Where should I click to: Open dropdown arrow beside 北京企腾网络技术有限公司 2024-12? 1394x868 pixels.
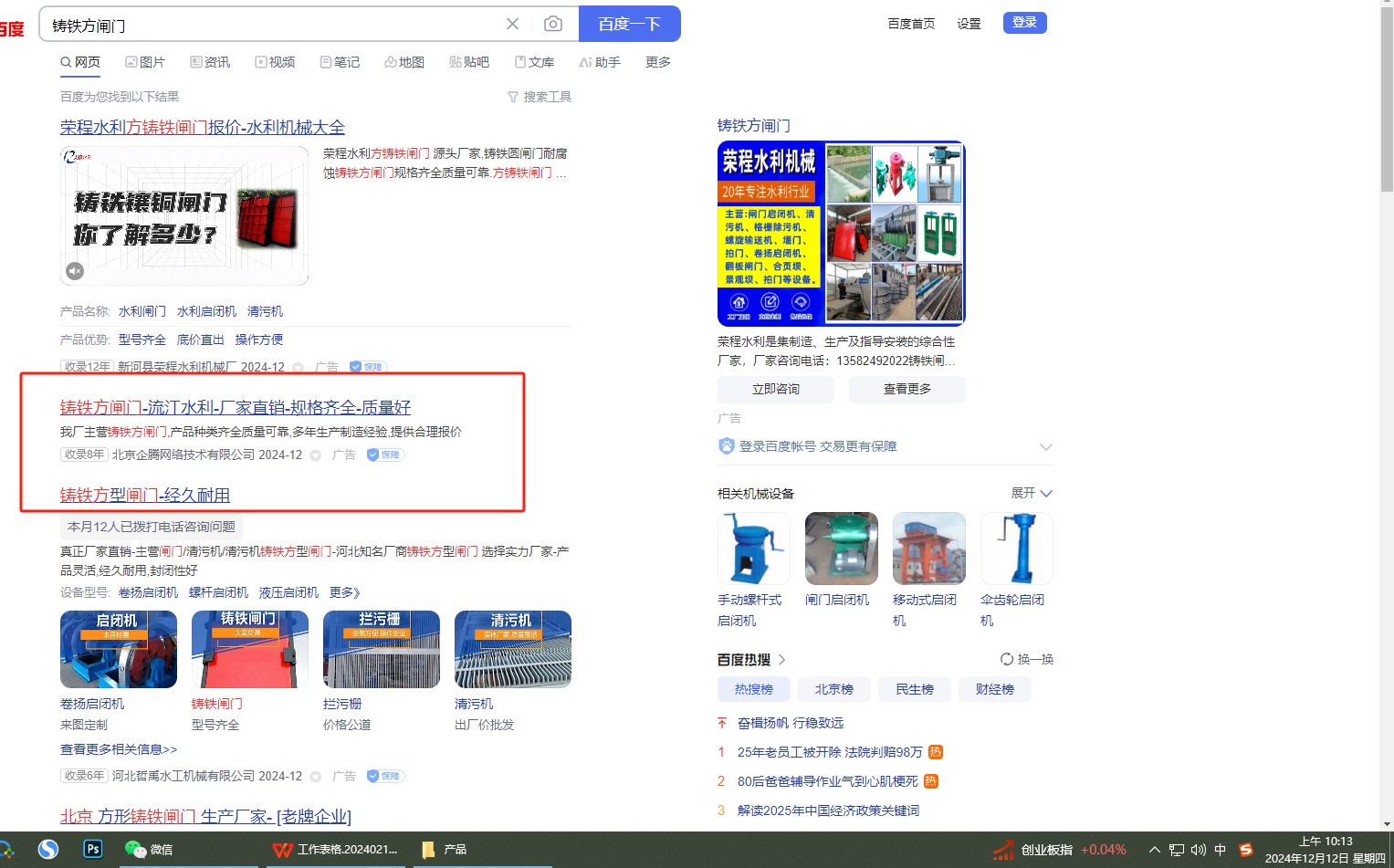pyautogui.click(x=315, y=455)
